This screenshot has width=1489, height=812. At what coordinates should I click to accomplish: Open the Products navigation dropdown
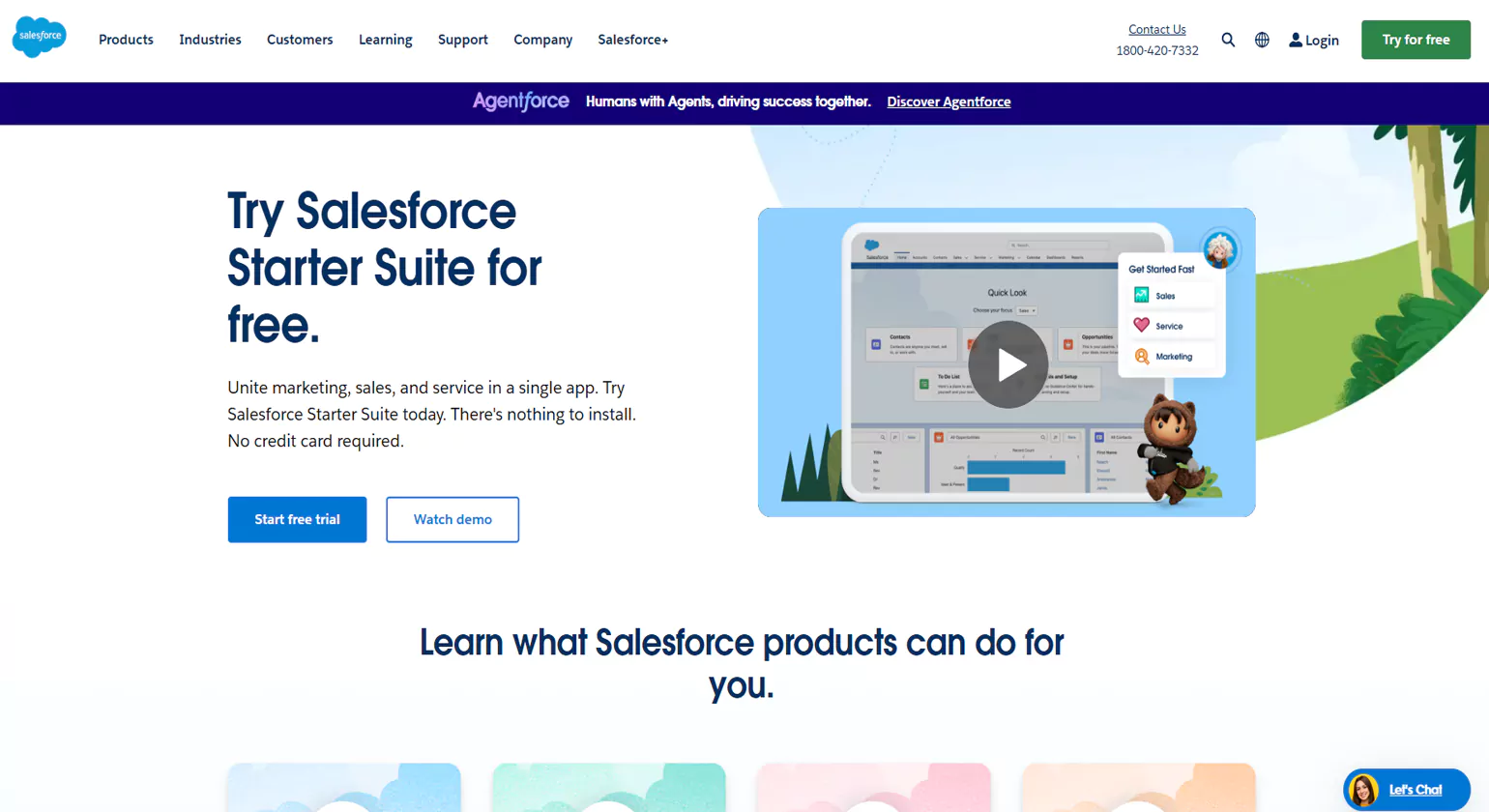click(x=126, y=40)
